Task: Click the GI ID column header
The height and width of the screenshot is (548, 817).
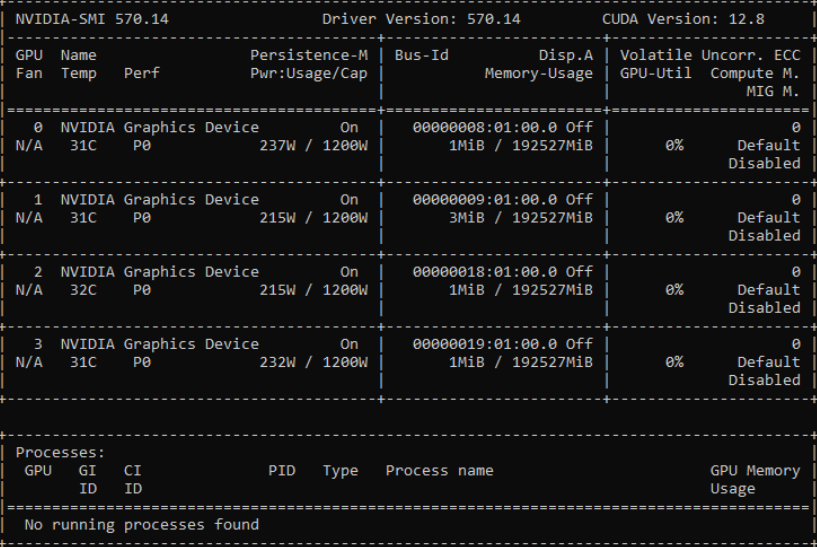Action: coord(87,480)
